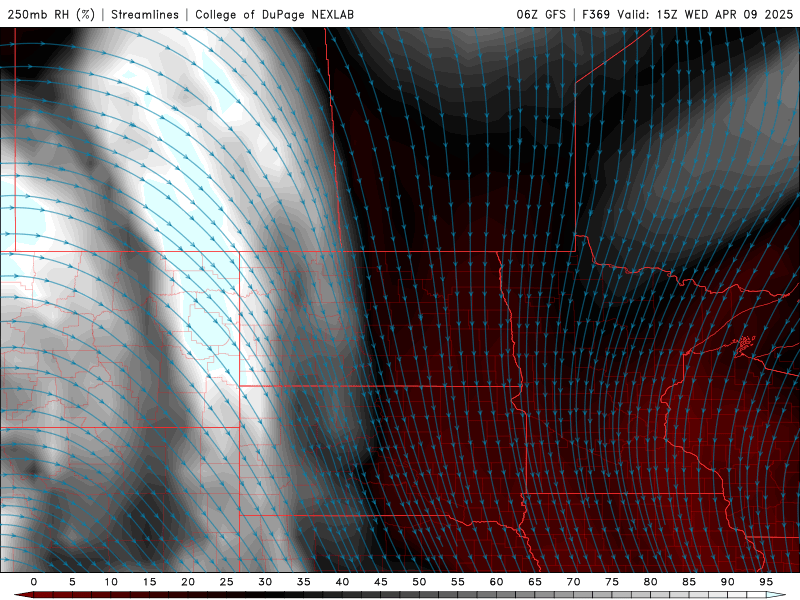800x600 pixels.
Task: Click the pale cyan right tip of the colorbar
Action: 776,595
